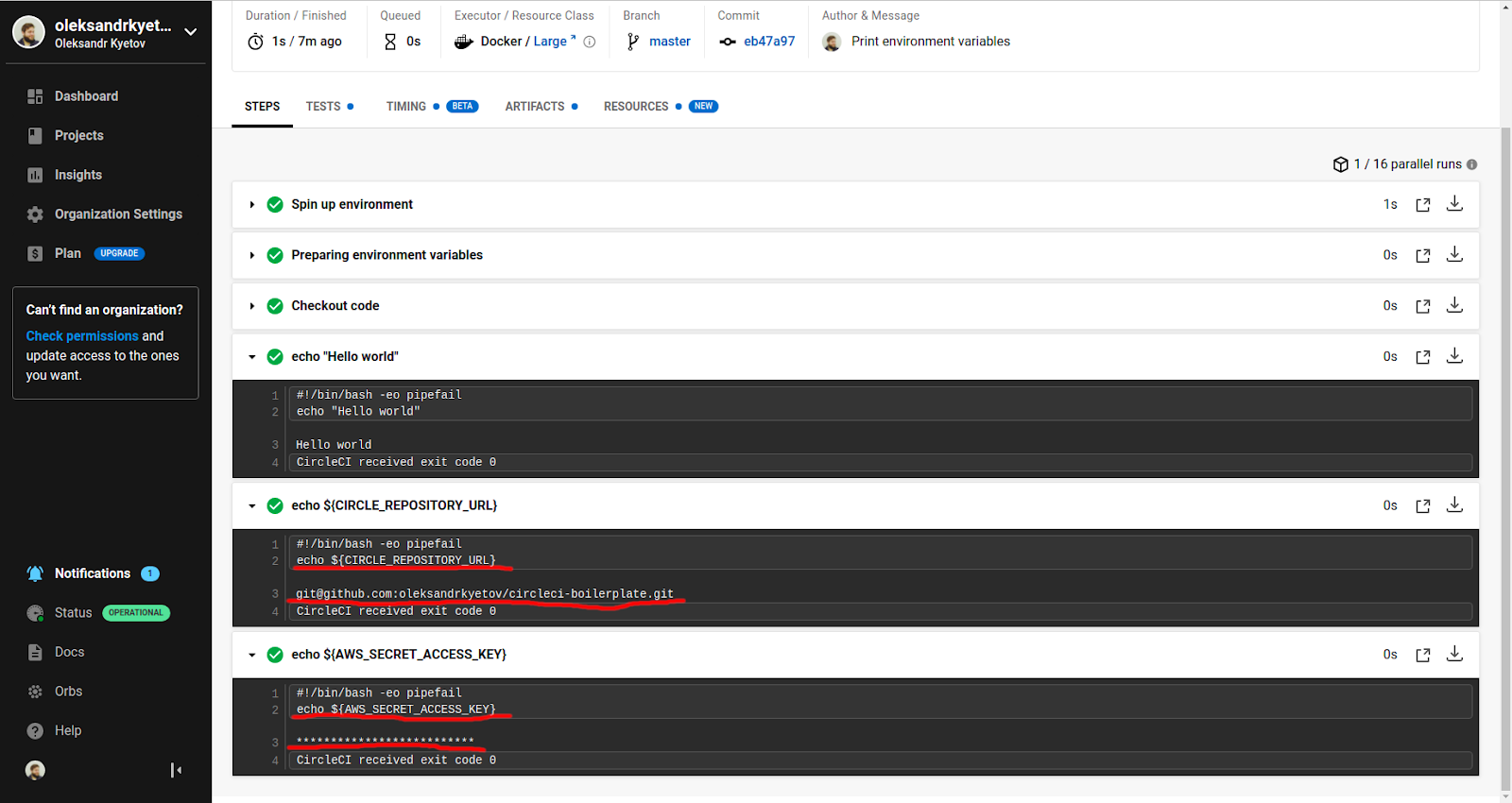
Task: Collapse the echo "Hello world" step
Action: coord(252,357)
